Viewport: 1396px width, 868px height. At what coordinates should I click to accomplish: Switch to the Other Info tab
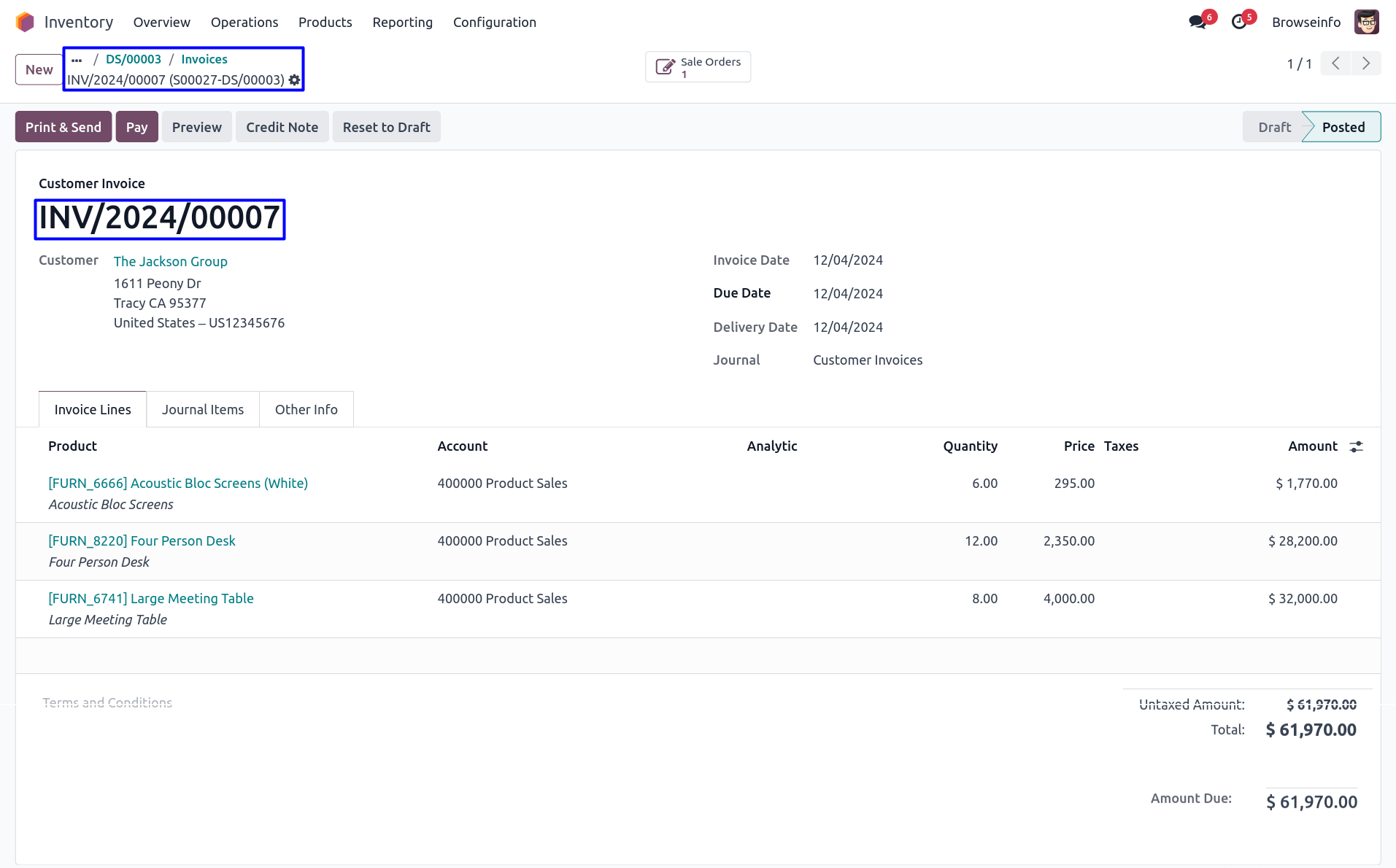click(x=306, y=410)
